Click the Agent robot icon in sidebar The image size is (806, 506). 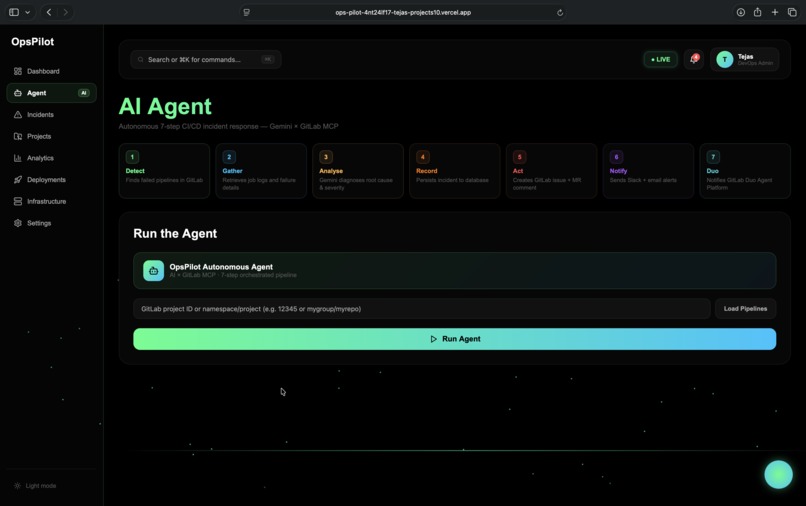click(18, 93)
